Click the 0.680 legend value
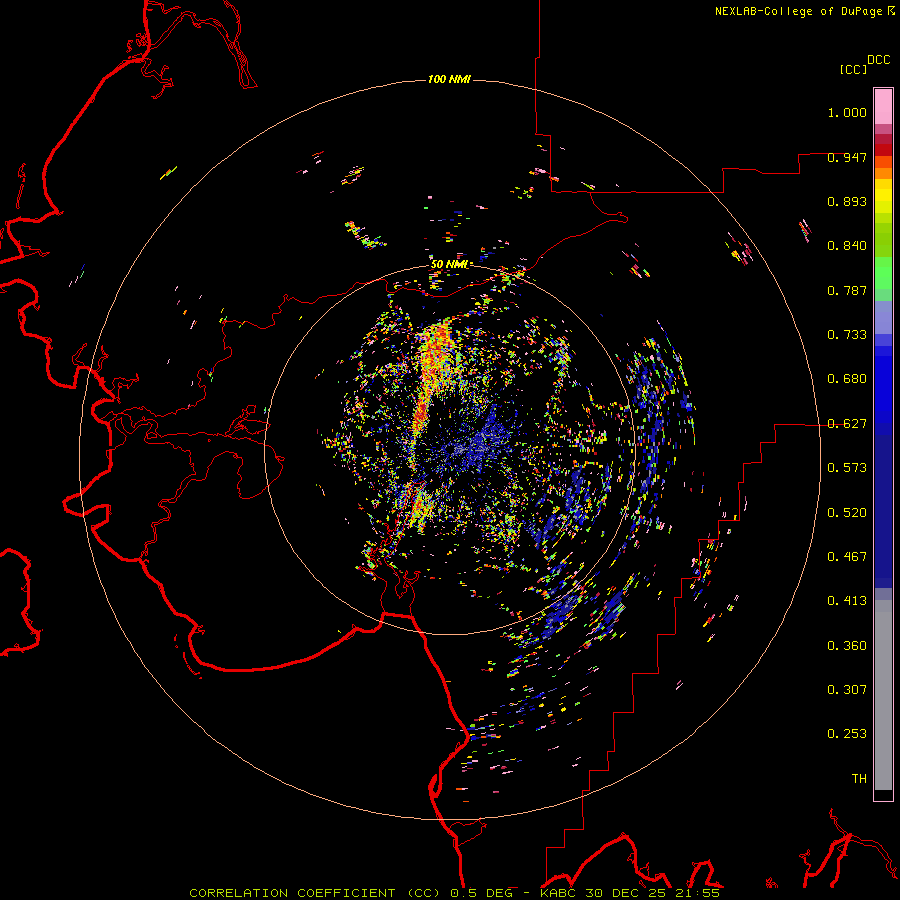This screenshot has width=900, height=900. pyautogui.click(x=847, y=379)
